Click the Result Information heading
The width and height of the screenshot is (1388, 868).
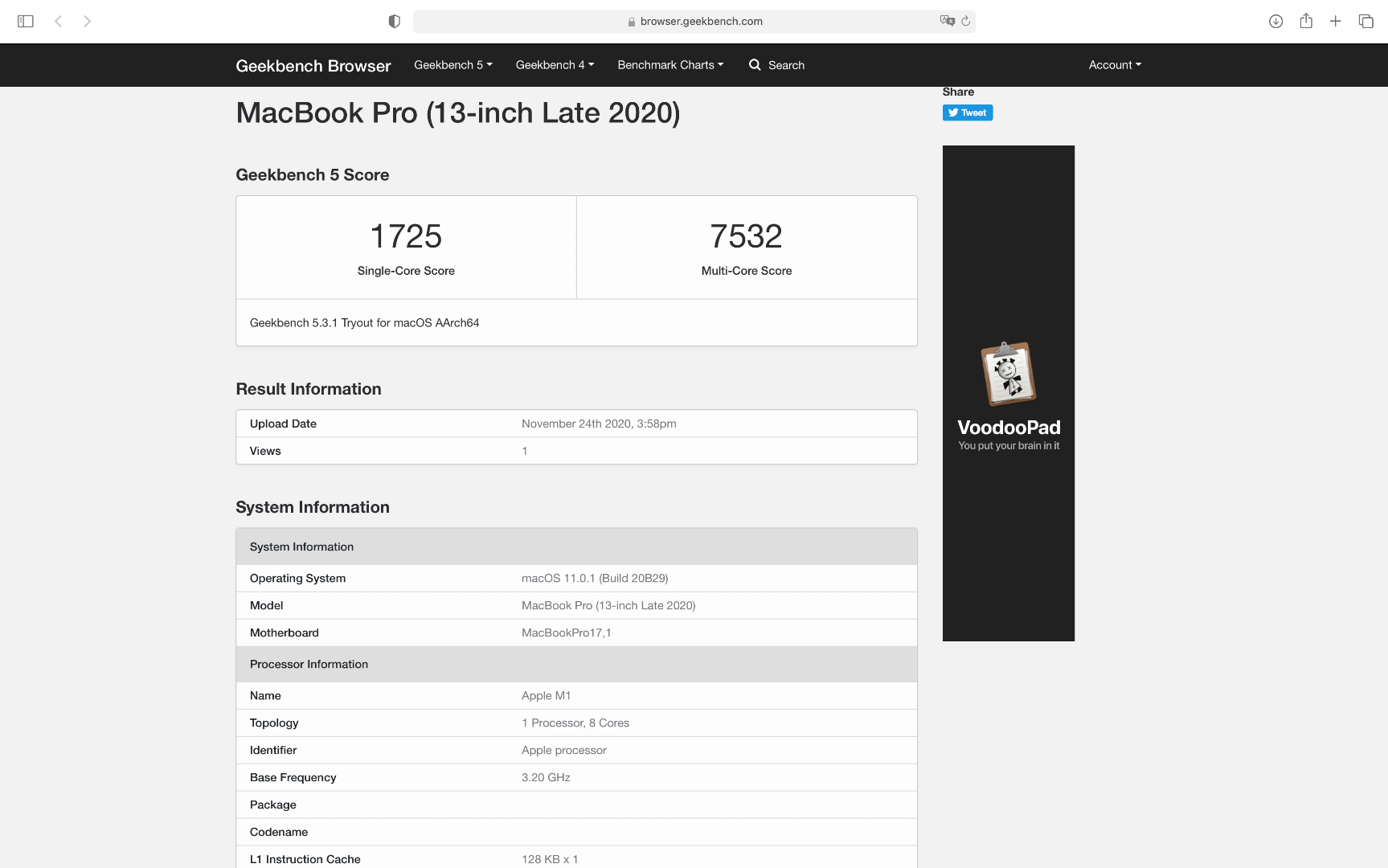click(x=309, y=389)
